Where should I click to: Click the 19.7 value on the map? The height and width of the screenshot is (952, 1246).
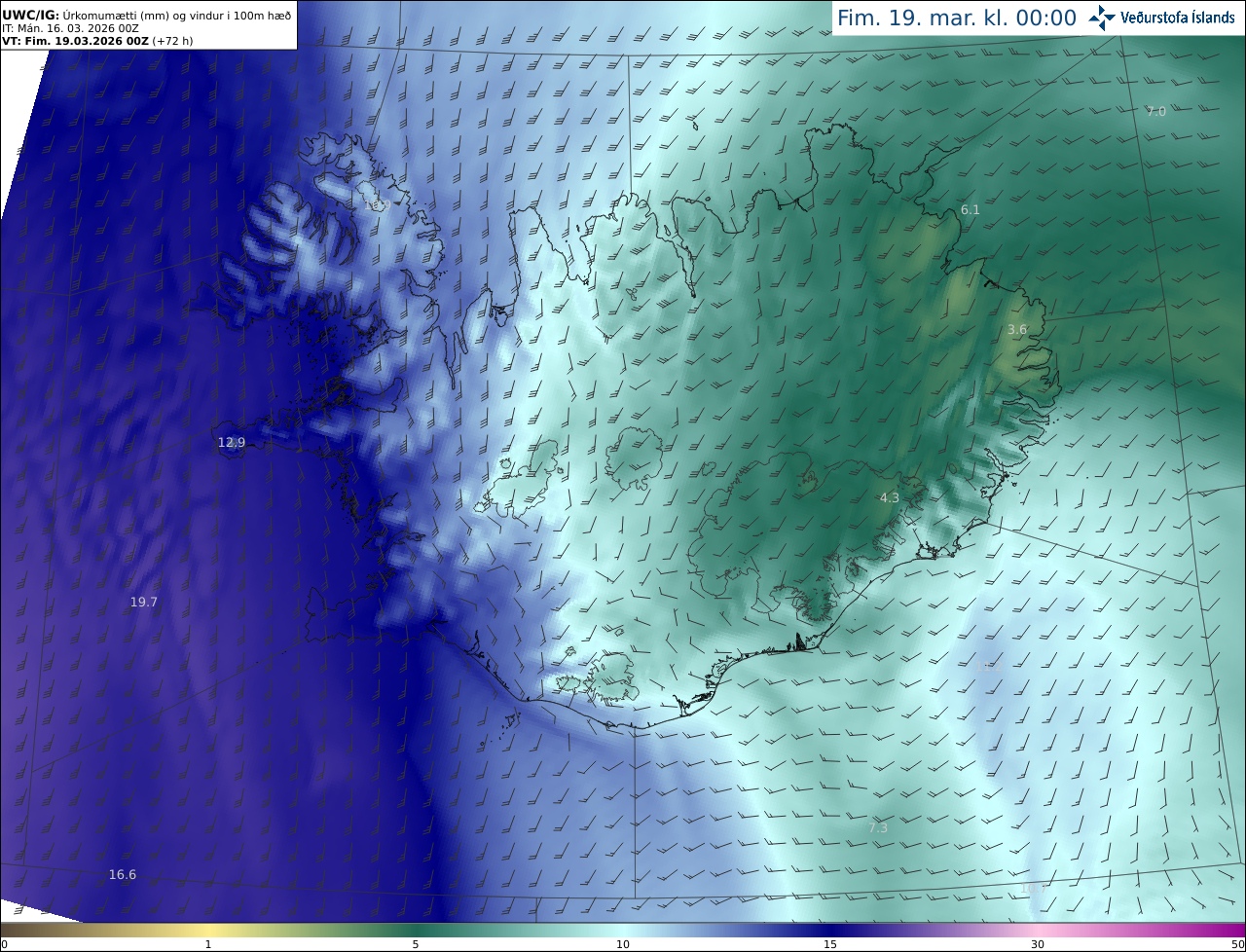(x=143, y=602)
